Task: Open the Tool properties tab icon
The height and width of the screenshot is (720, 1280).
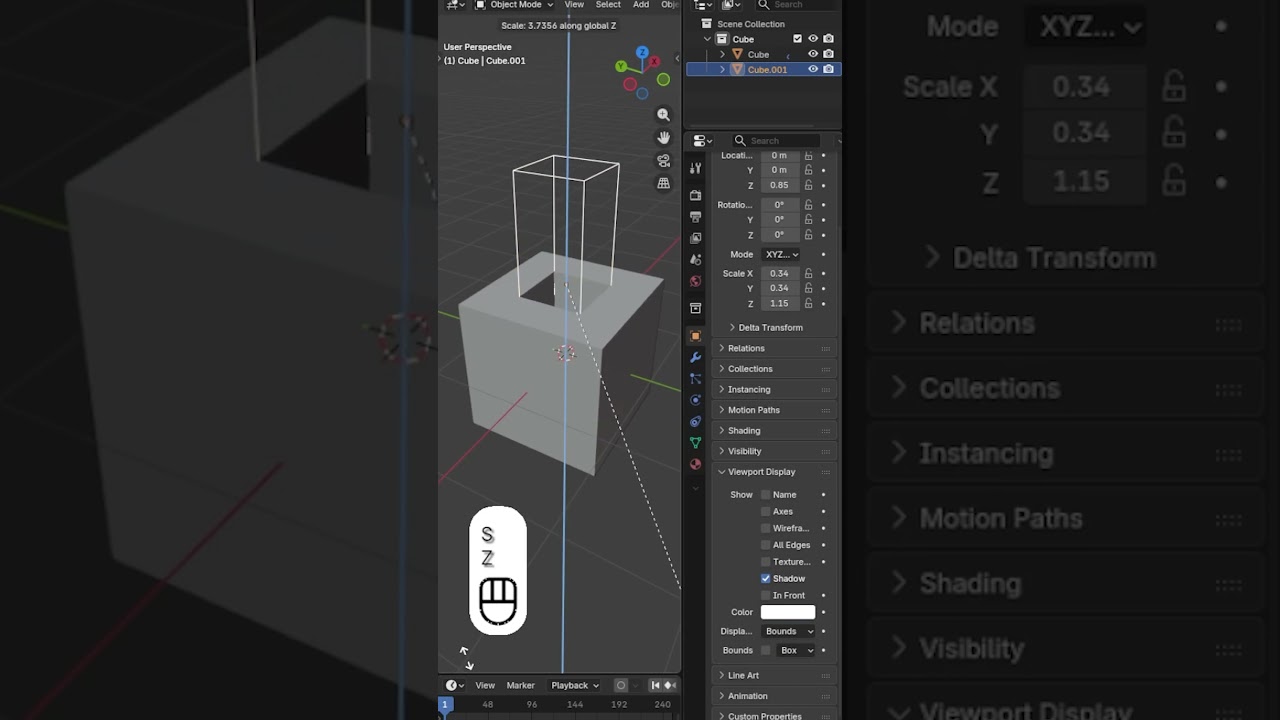Action: [696, 169]
